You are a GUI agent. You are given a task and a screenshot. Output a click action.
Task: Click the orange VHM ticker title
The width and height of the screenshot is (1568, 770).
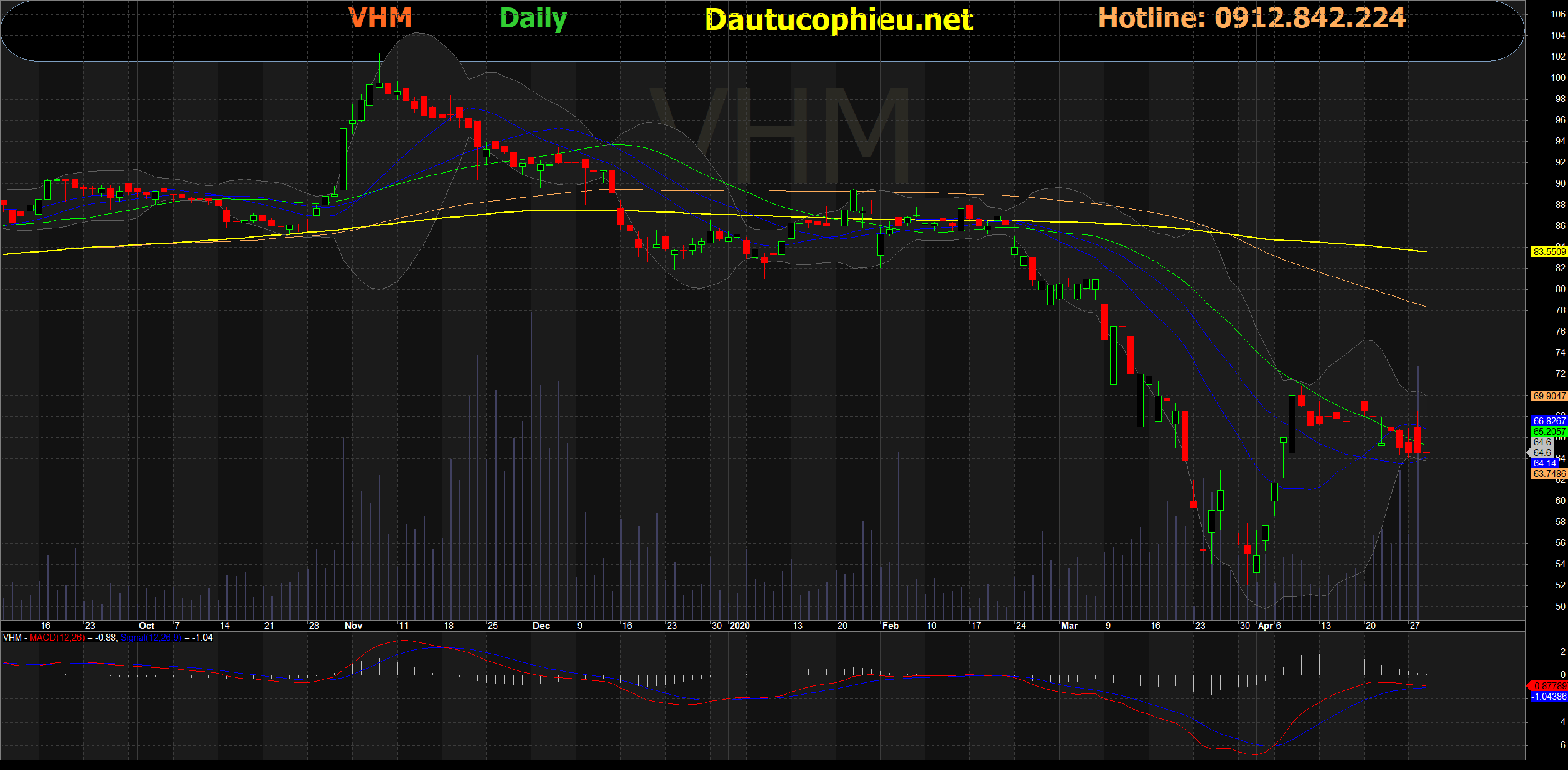click(x=380, y=18)
